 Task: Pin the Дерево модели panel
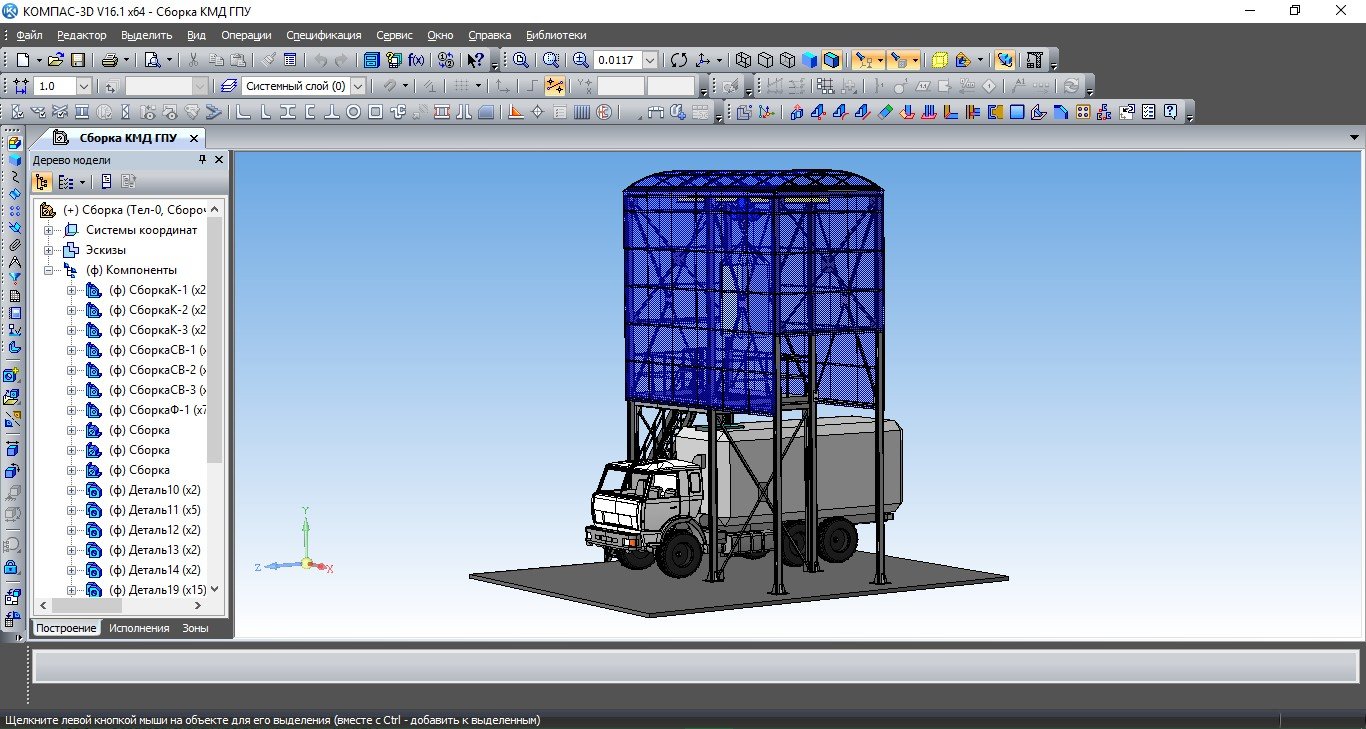pos(203,160)
